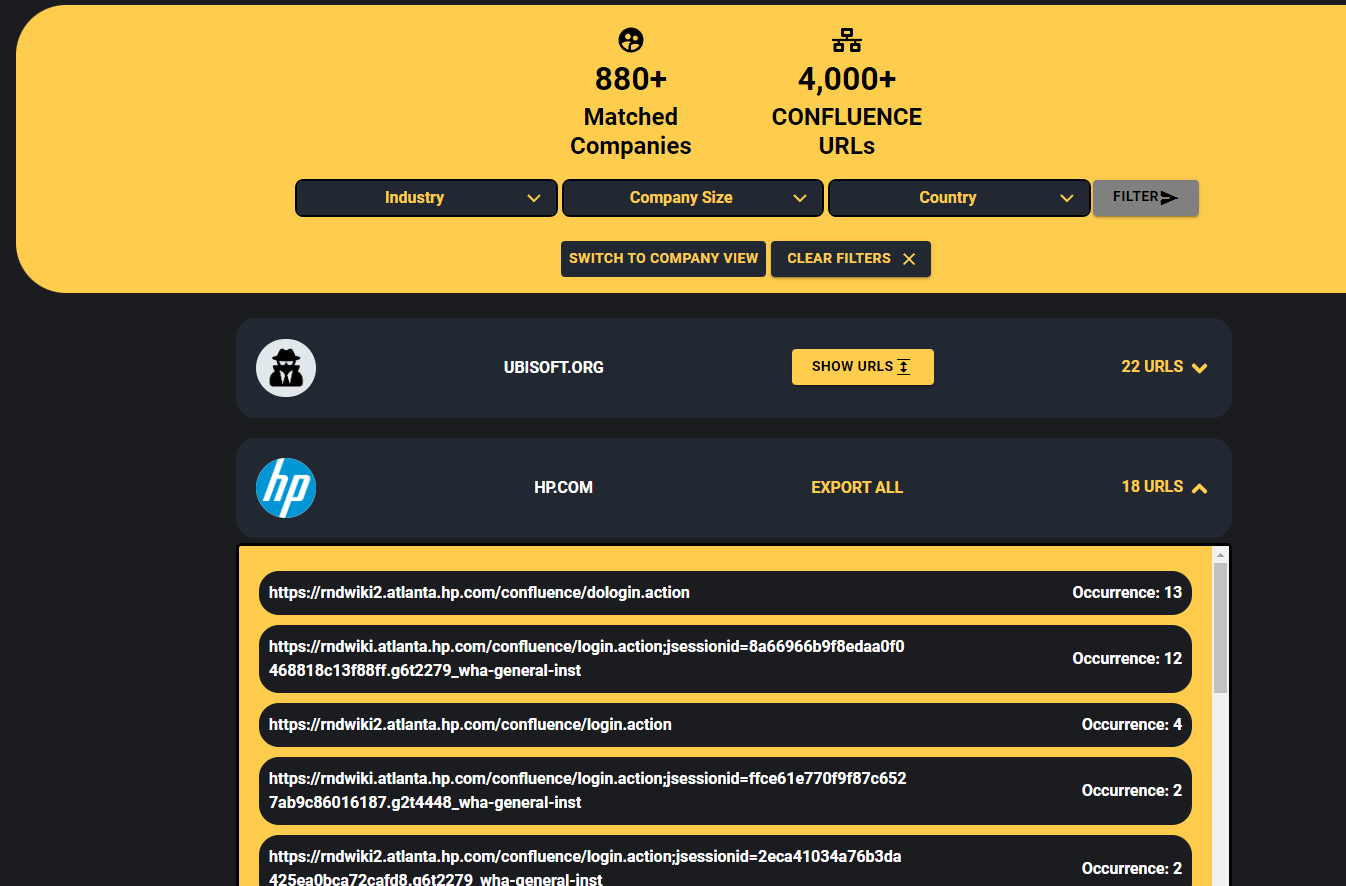Export all HP.COM URLs

(857, 487)
